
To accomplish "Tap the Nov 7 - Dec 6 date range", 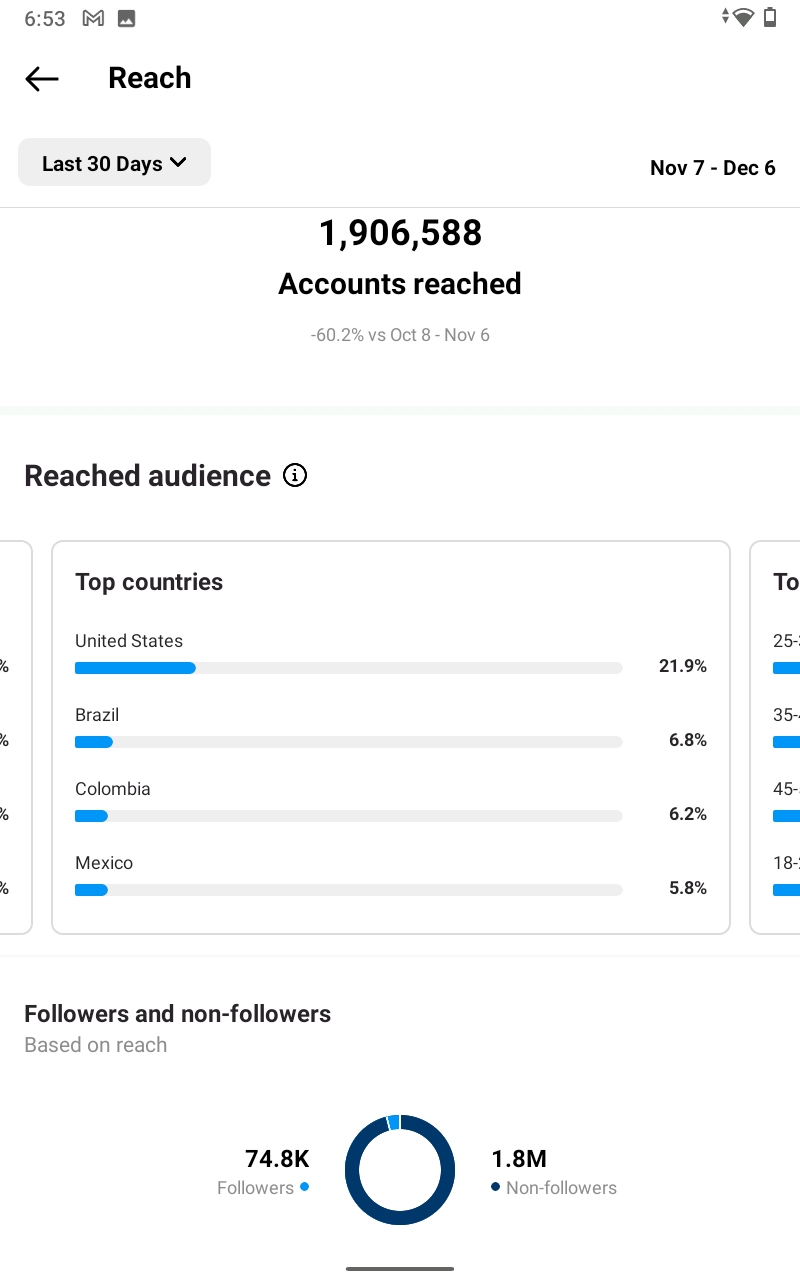I will coord(713,168).
